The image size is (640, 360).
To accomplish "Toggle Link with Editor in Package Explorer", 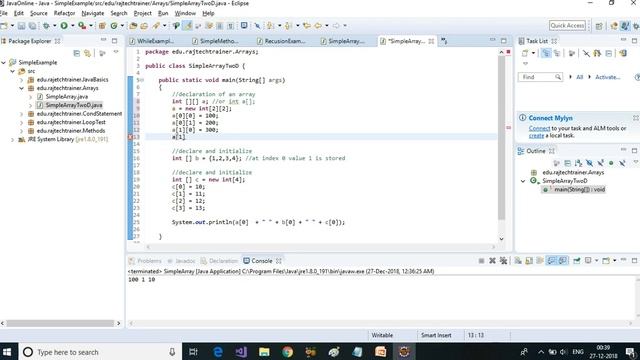I will click(87, 53).
